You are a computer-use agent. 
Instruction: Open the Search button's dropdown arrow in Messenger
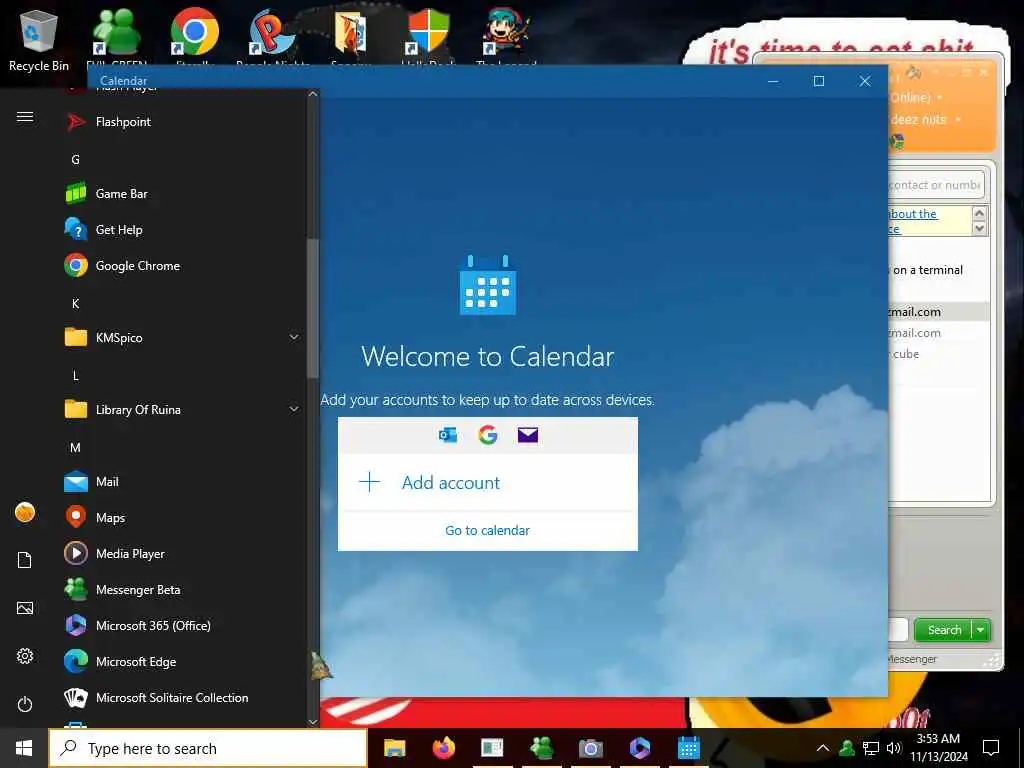(x=981, y=630)
